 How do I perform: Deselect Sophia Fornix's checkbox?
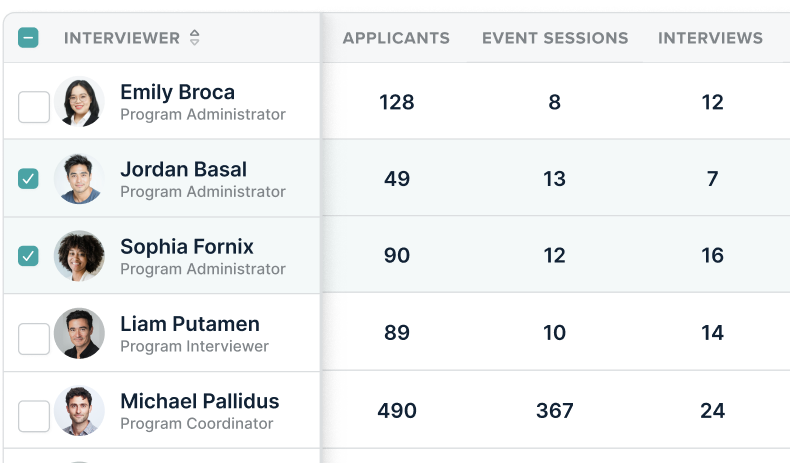(x=29, y=256)
